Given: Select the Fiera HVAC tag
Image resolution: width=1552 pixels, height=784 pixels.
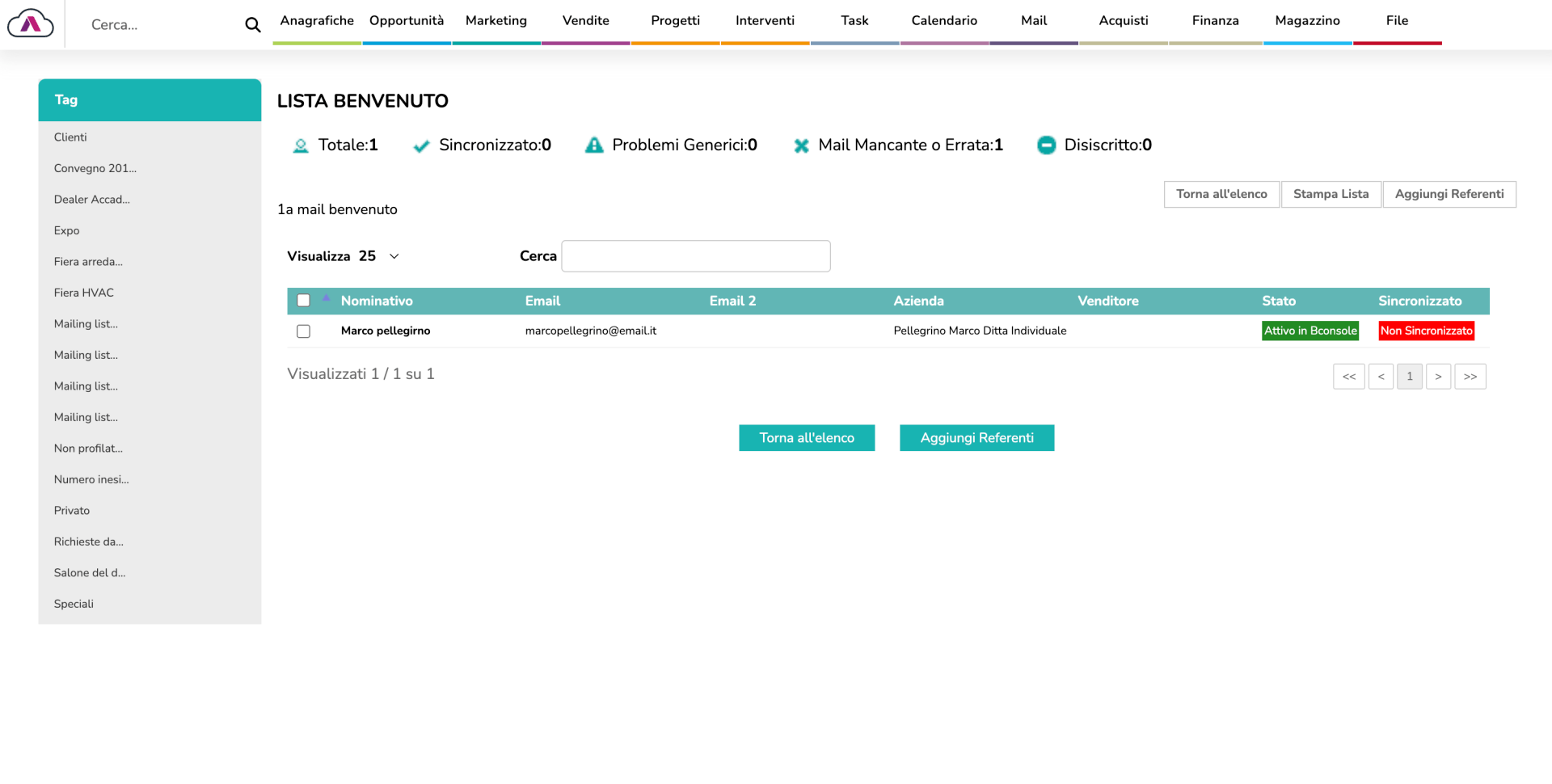Looking at the screenshot, I should 84,293.
